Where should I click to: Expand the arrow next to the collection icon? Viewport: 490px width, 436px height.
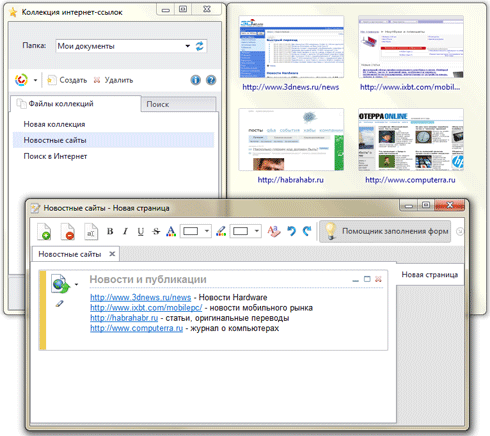35,80
